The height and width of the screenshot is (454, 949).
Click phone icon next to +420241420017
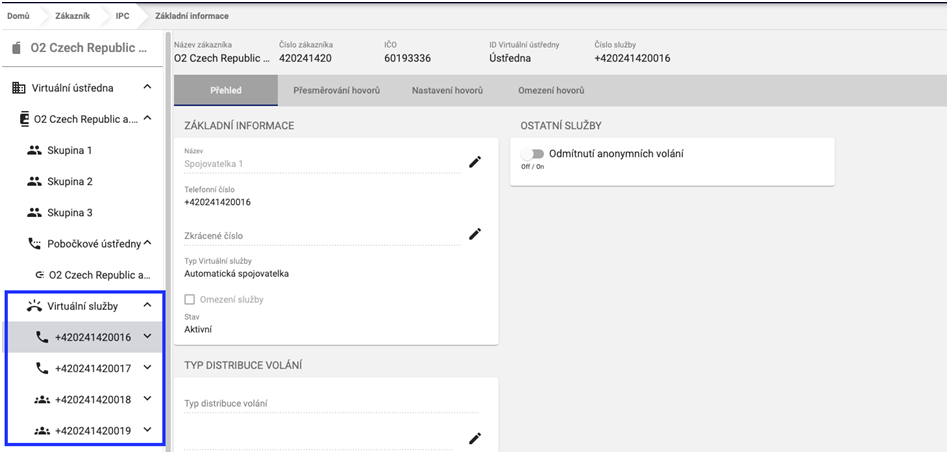pyautogui.click(x=42, y=368)
